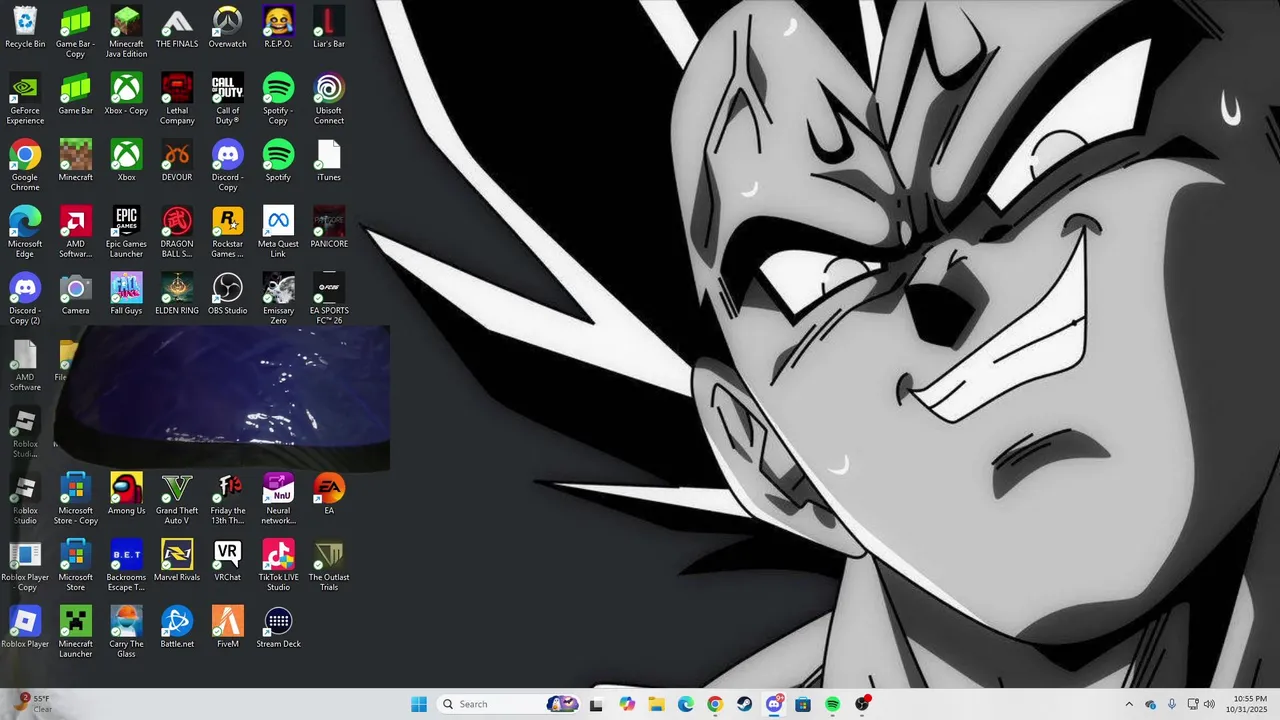Select the Roblox Player - Copy icon
Screen dimensions: 1280x720
(25, 566)
